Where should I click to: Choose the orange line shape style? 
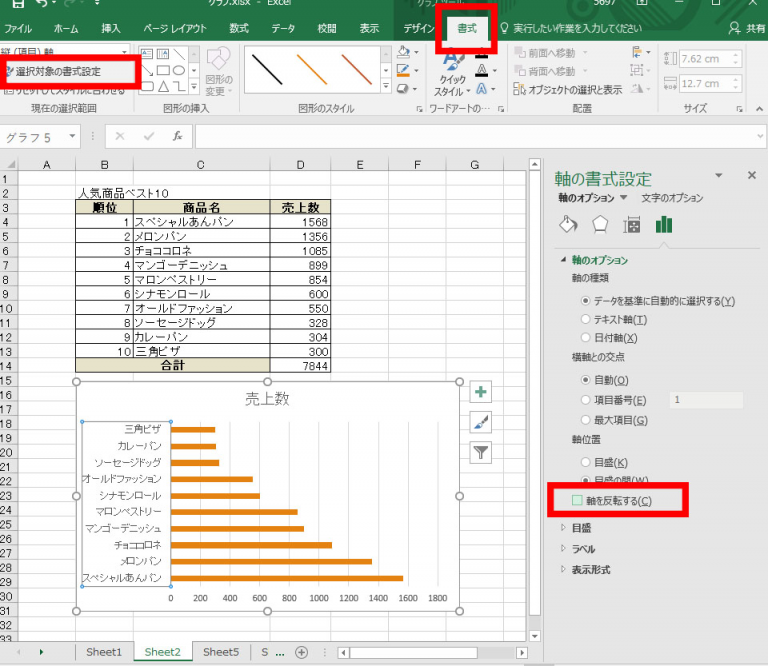point(312,69)
